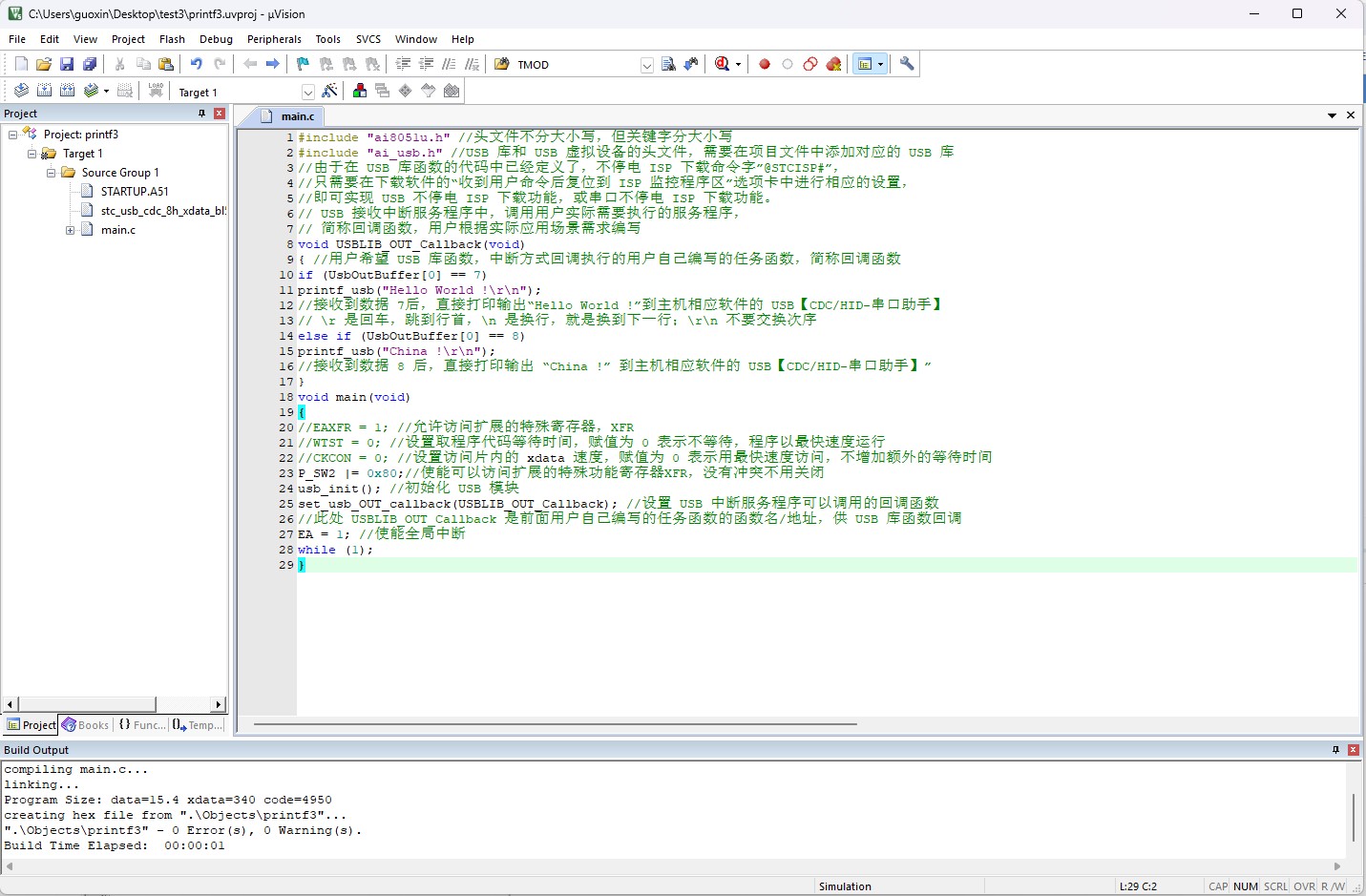Select the main.c editor tab
The image size is (1366, 896).
(x=289, y=115)
